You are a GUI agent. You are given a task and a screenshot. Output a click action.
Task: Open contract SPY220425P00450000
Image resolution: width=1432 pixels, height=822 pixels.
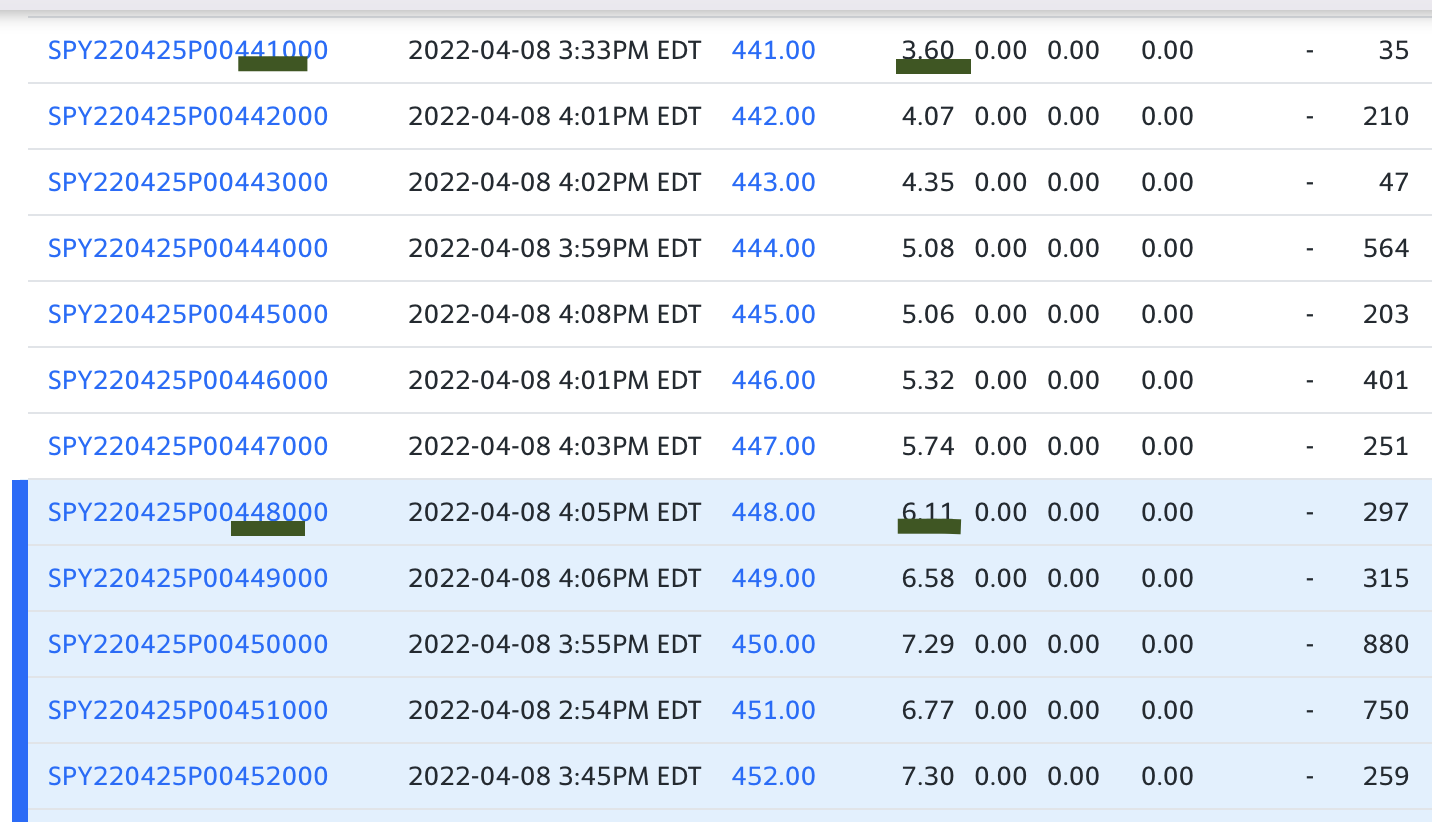(x=188, y=644)
